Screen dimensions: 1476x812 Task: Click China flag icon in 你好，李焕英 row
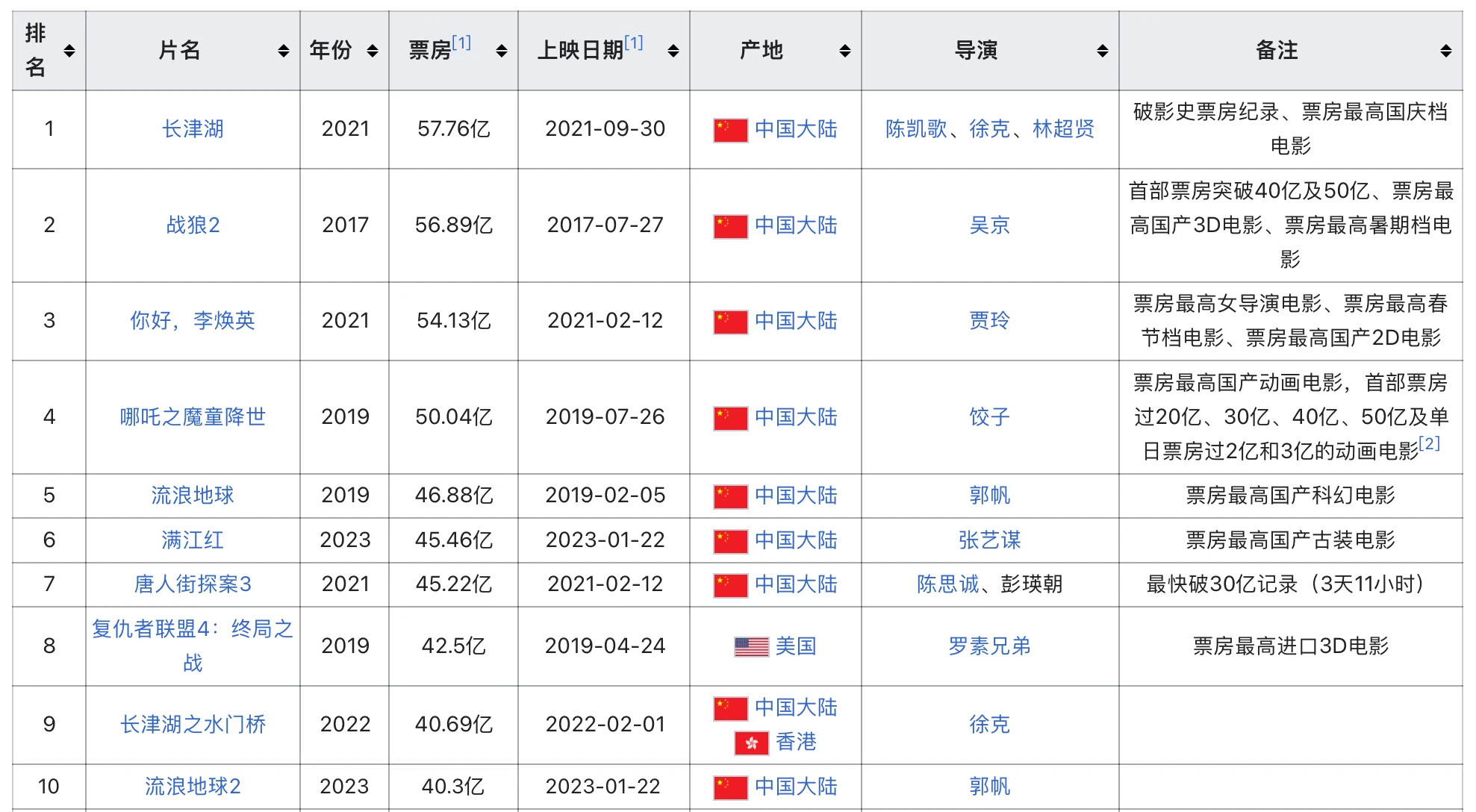pos(730,322)
